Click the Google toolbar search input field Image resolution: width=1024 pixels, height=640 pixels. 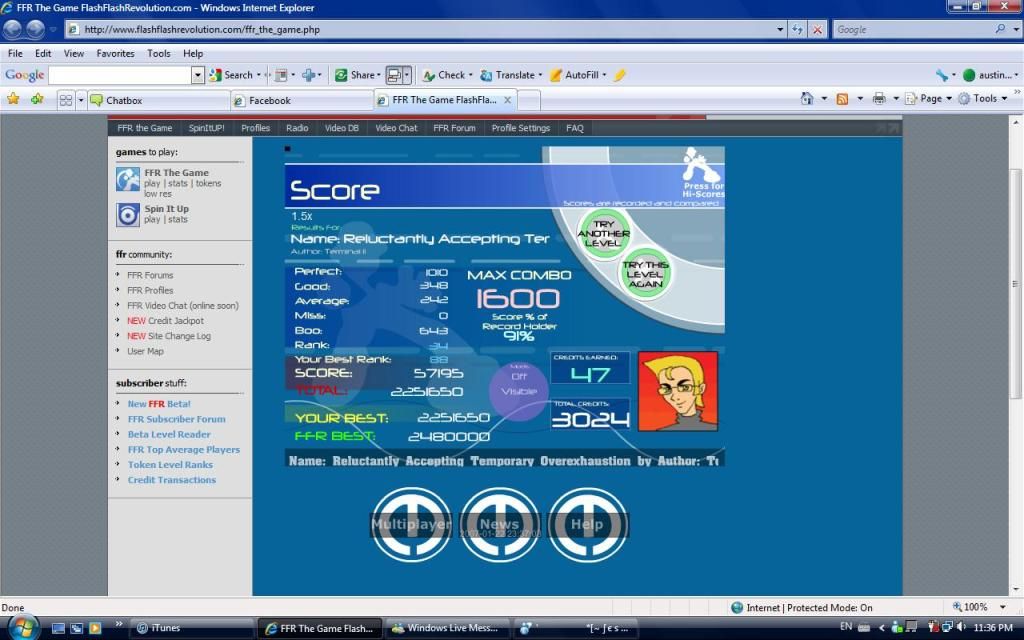point(120,75)
